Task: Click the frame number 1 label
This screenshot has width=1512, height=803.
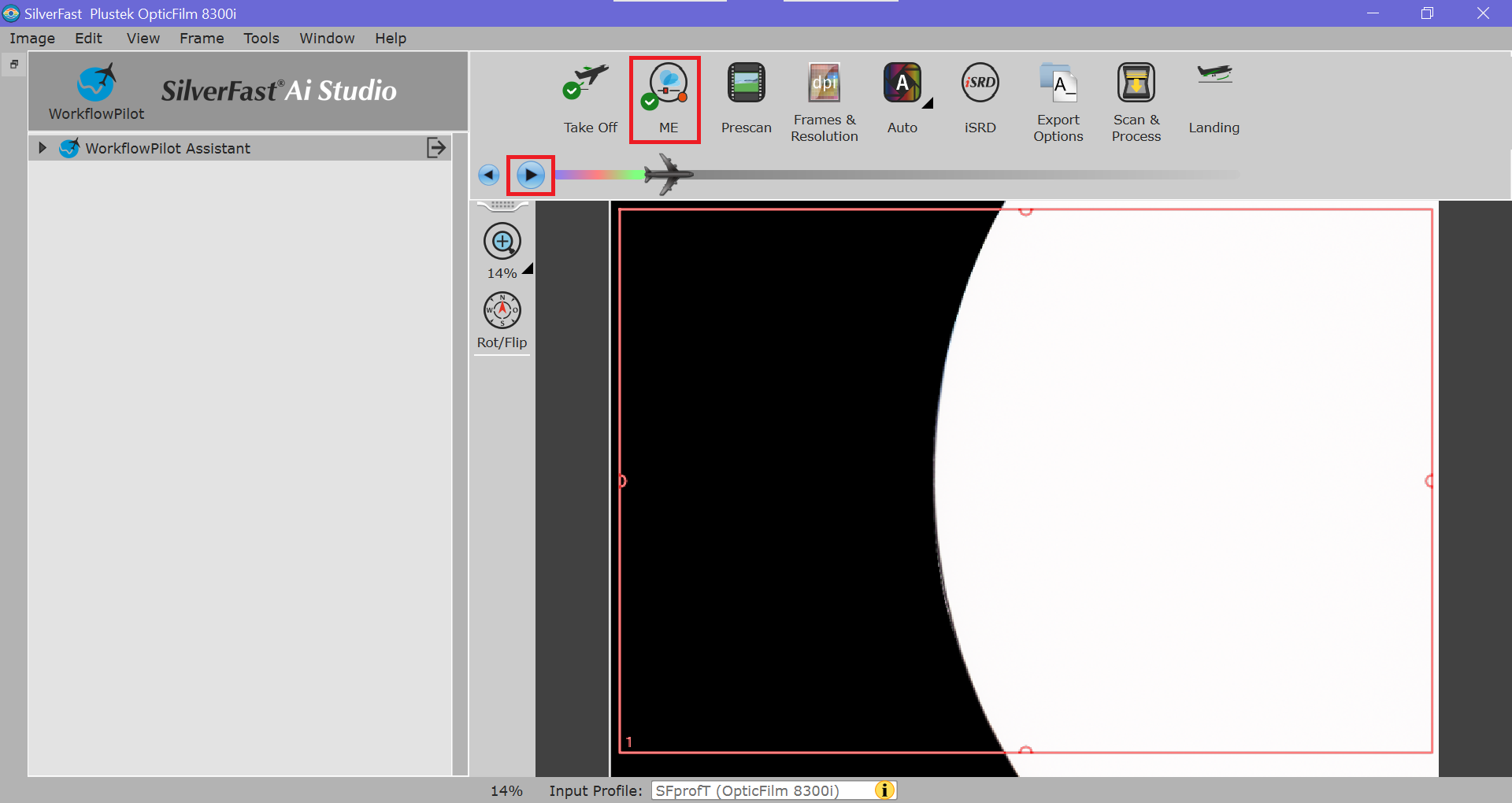Action: tap(629, 742)
